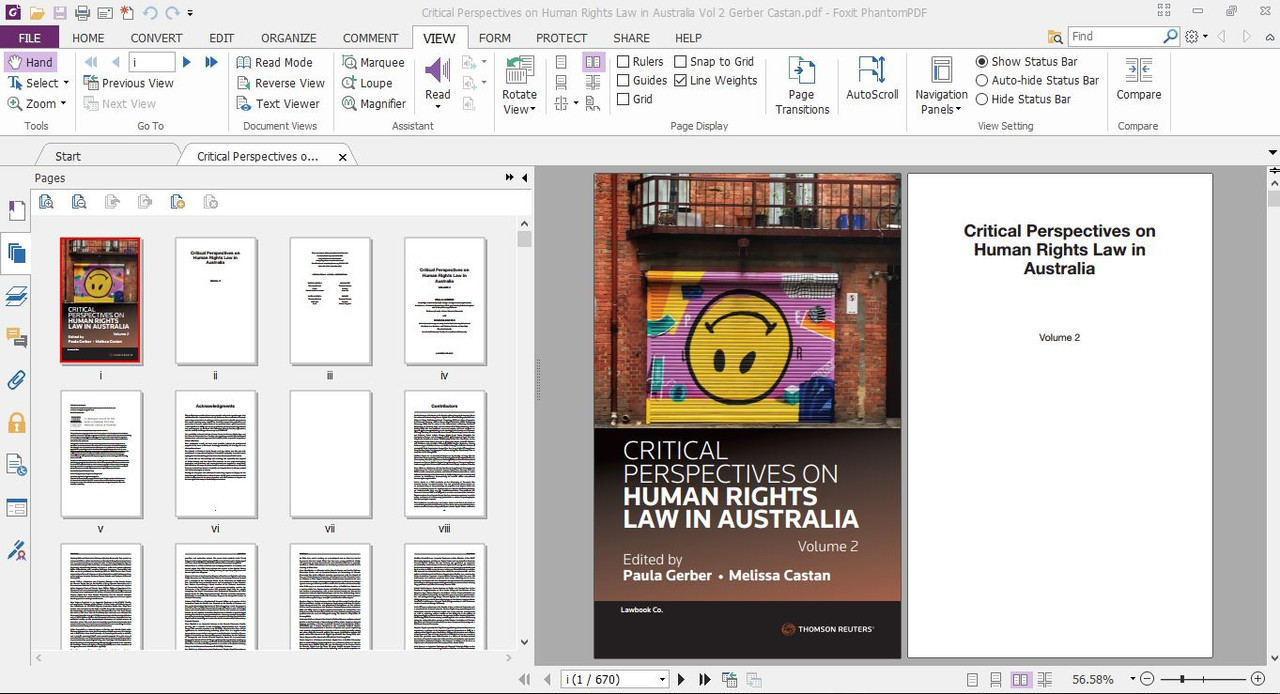The width and height of the screenshot is (1280, 694).
Task: Click the Undo arrow in quick access toolbar
Action: (150, 13)
